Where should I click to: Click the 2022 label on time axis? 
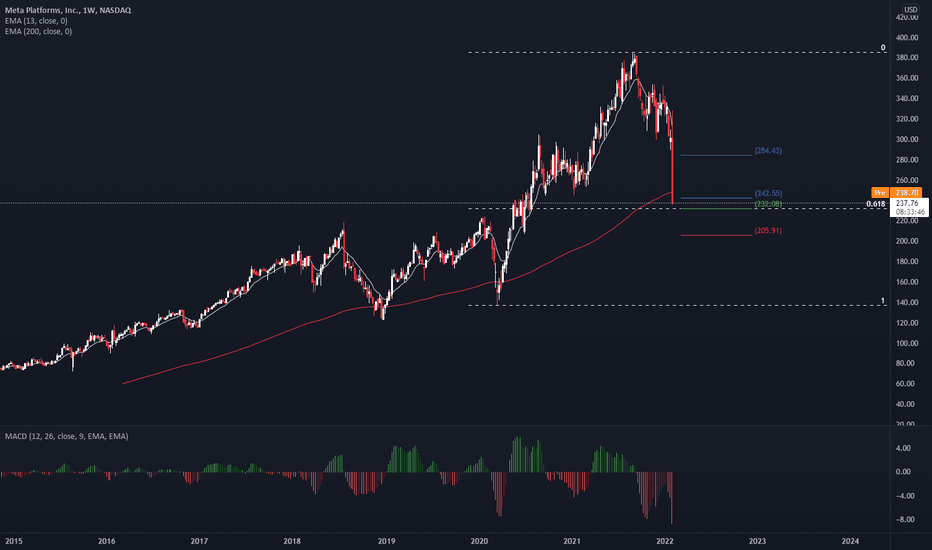tap(665, 541)
